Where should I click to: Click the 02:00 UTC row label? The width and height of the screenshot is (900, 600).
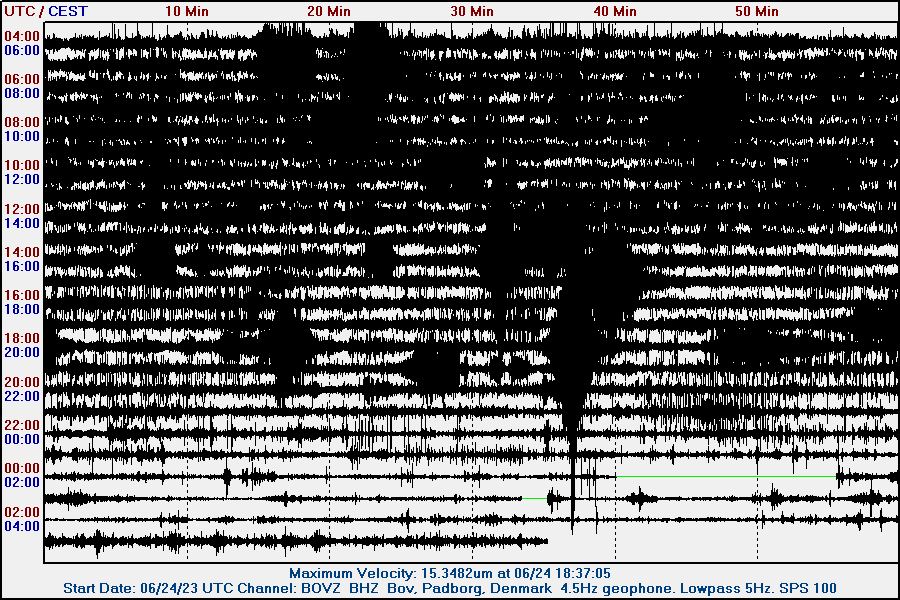(x=22, y=512)
